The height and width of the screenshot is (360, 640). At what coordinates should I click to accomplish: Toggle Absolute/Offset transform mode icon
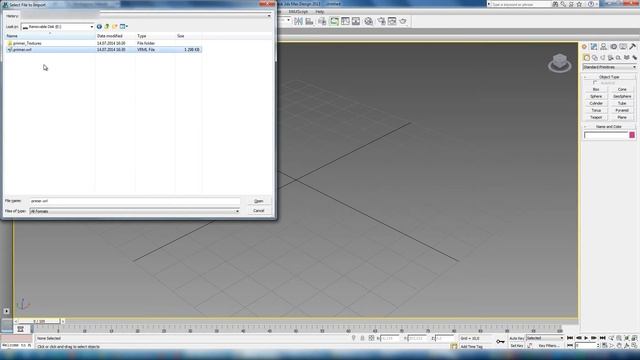click(x=371, y=338)
